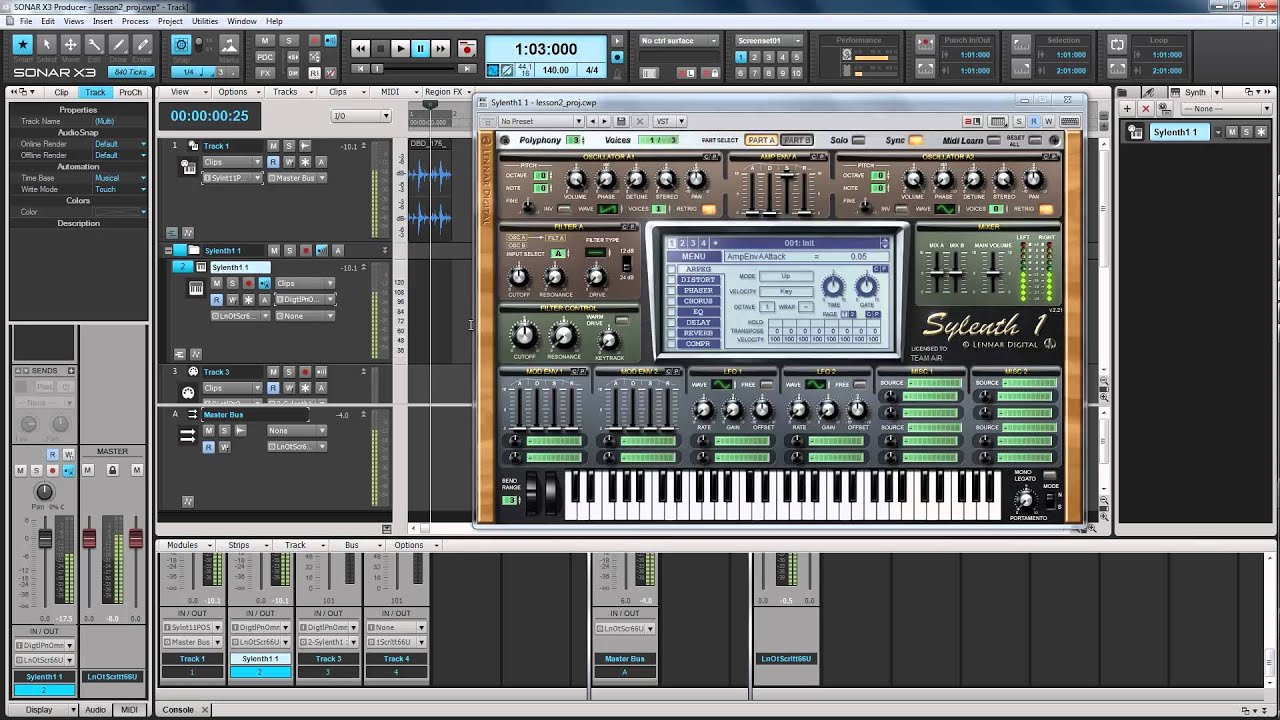Open the Online Render Default dropdown
The width and height of the screenshot is (1280, 720).
[121, 144]
